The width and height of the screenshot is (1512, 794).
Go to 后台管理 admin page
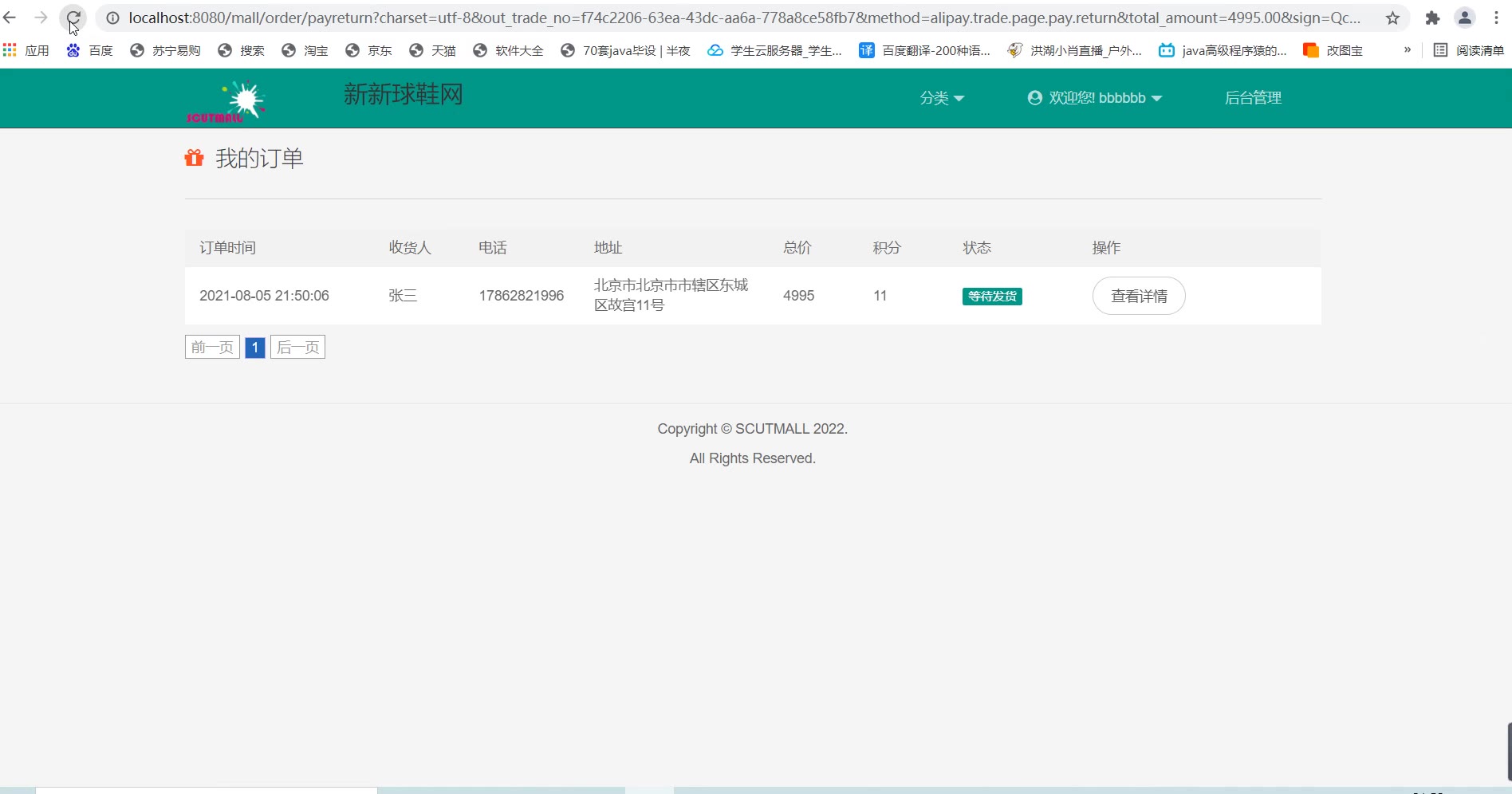pyautogui.click(x=1253, y=98)
